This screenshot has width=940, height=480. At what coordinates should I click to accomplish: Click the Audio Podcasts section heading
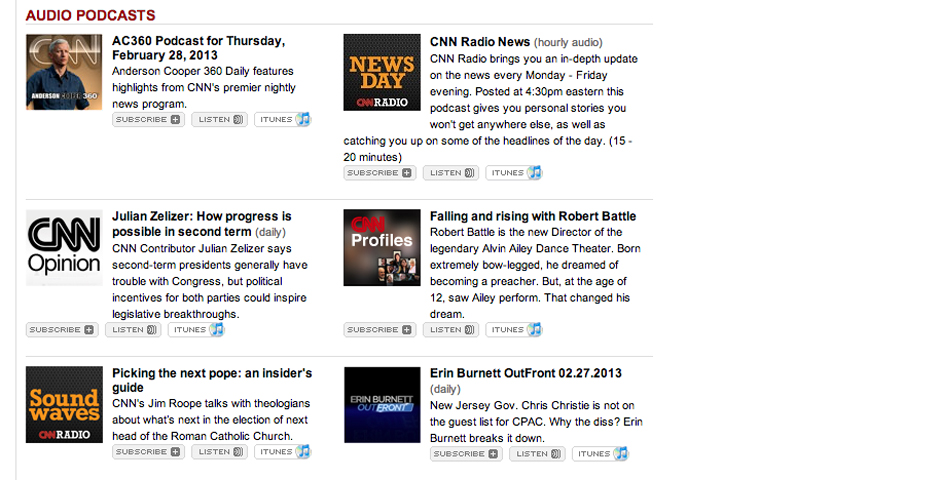click(x=91, y=15)
